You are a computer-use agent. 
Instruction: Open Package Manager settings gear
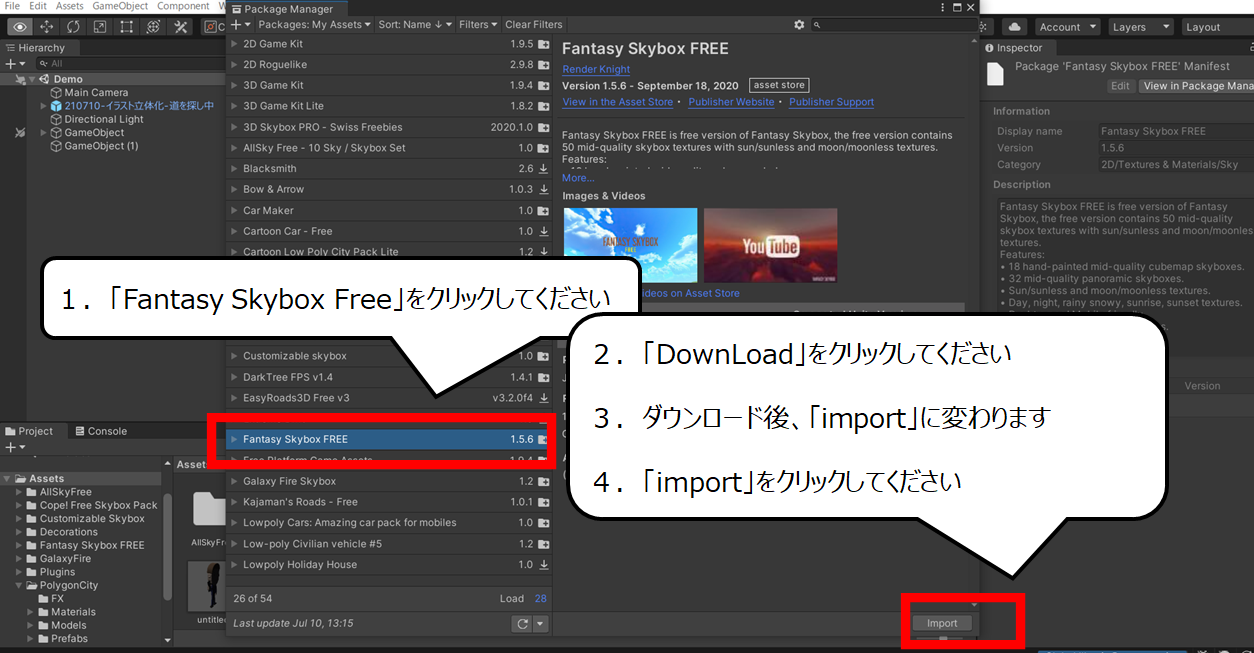tap(799, 24)
